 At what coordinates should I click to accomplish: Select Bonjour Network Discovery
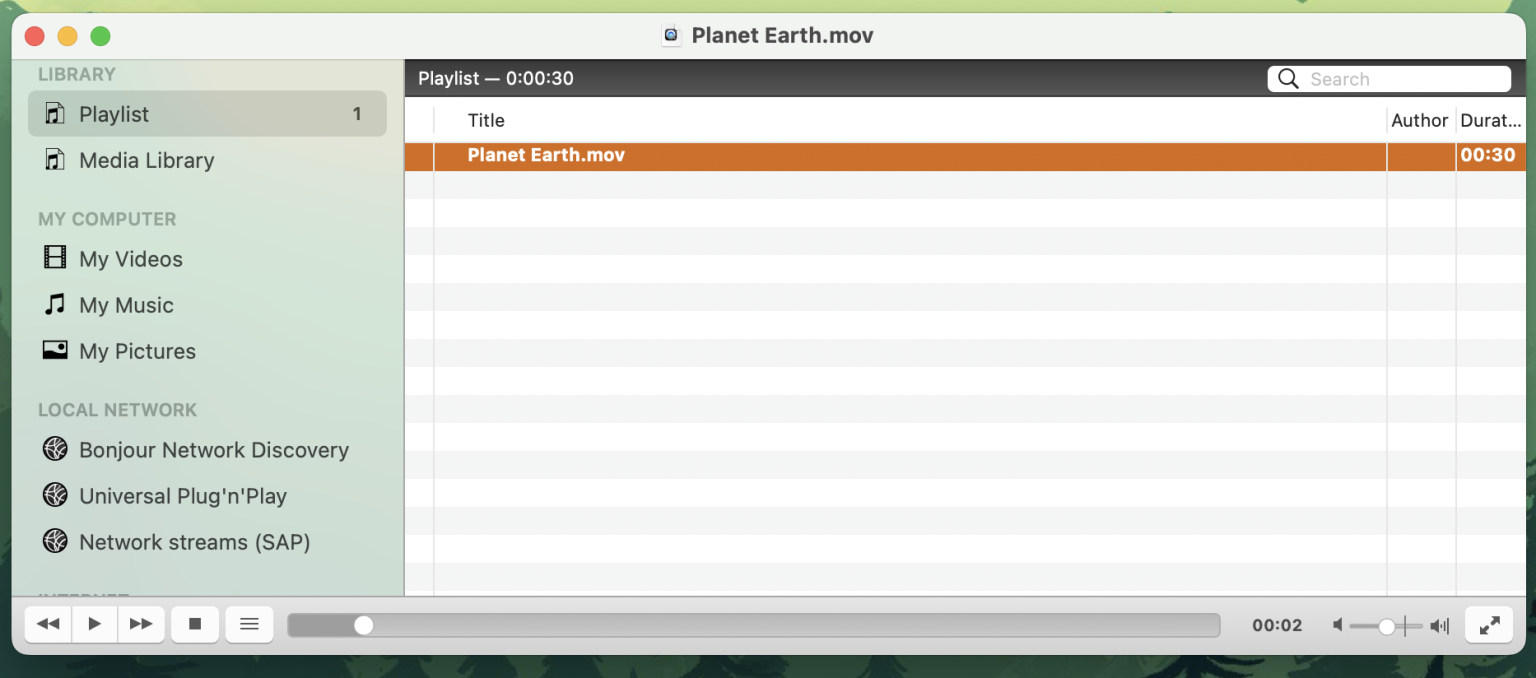(213, 450)
